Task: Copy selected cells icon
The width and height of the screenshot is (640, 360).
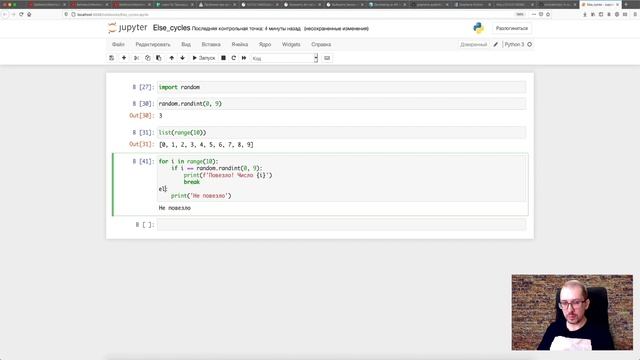Action: pos(148,58)
